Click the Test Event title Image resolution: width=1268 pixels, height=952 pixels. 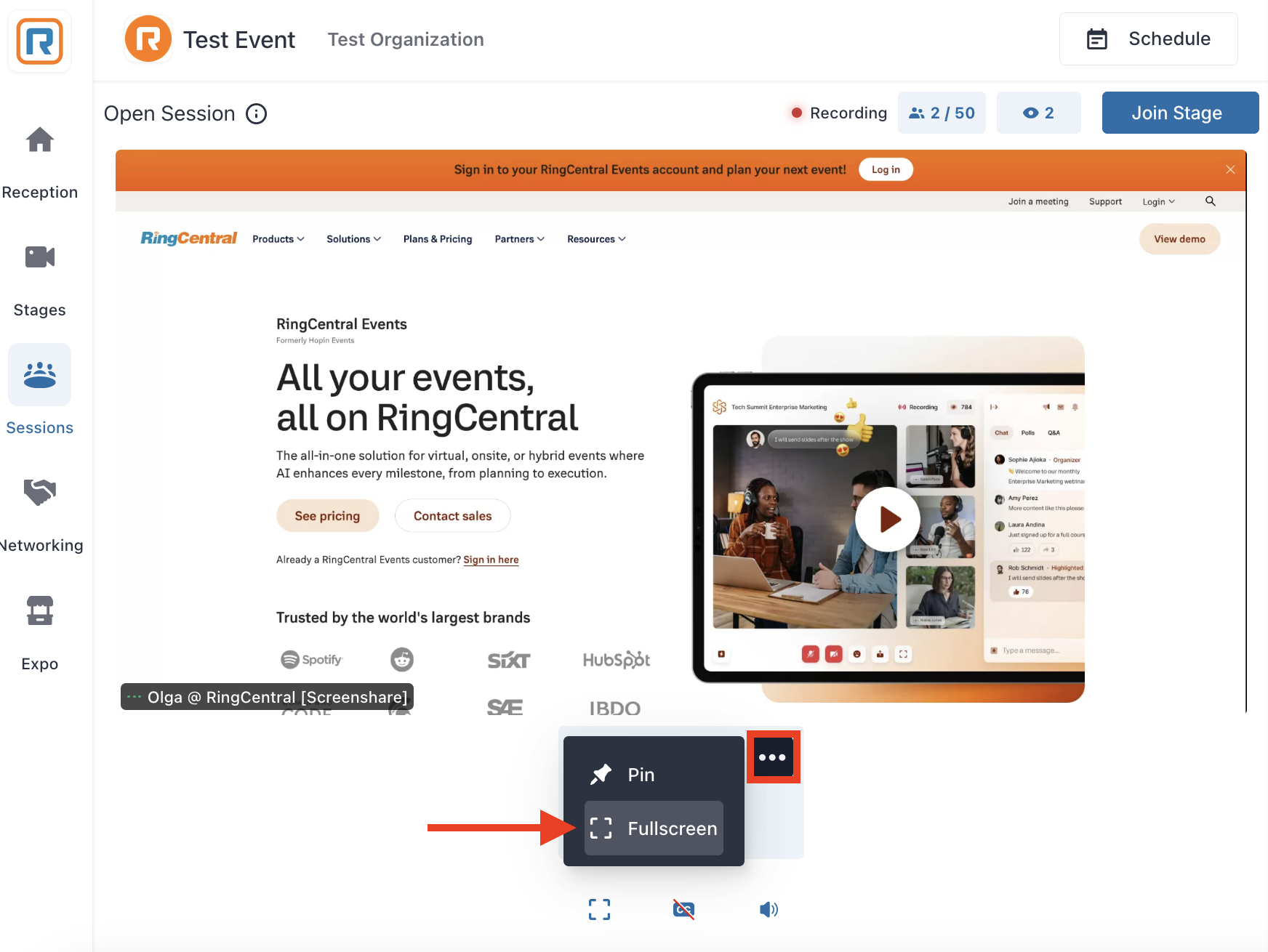[x=239, y=39]
